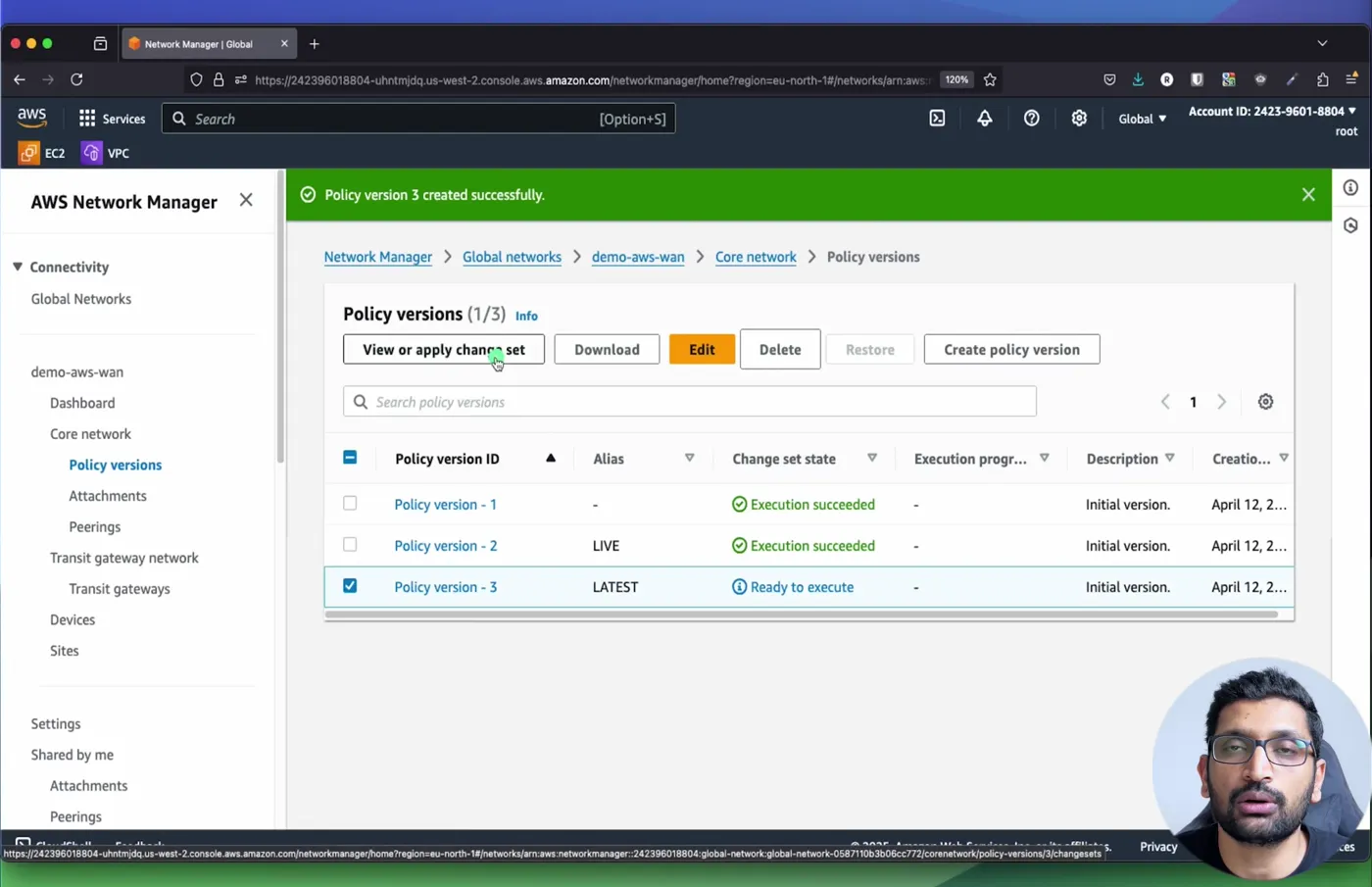Open the EC2 shortcut in favorites bar
Image resolution: width=1372 pixels, height=887 pixels.
(x=42, y=153)
